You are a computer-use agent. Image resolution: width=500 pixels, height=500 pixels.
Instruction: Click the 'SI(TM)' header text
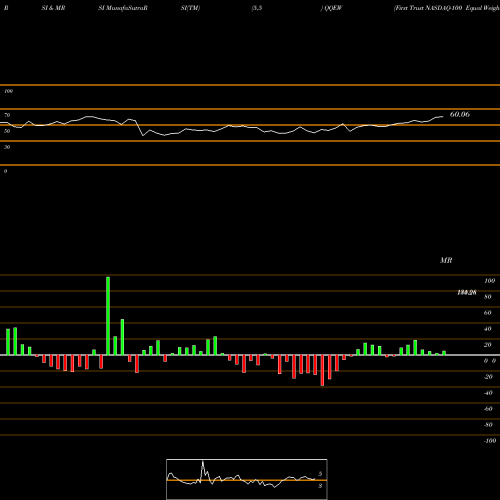tap(190, 8)
